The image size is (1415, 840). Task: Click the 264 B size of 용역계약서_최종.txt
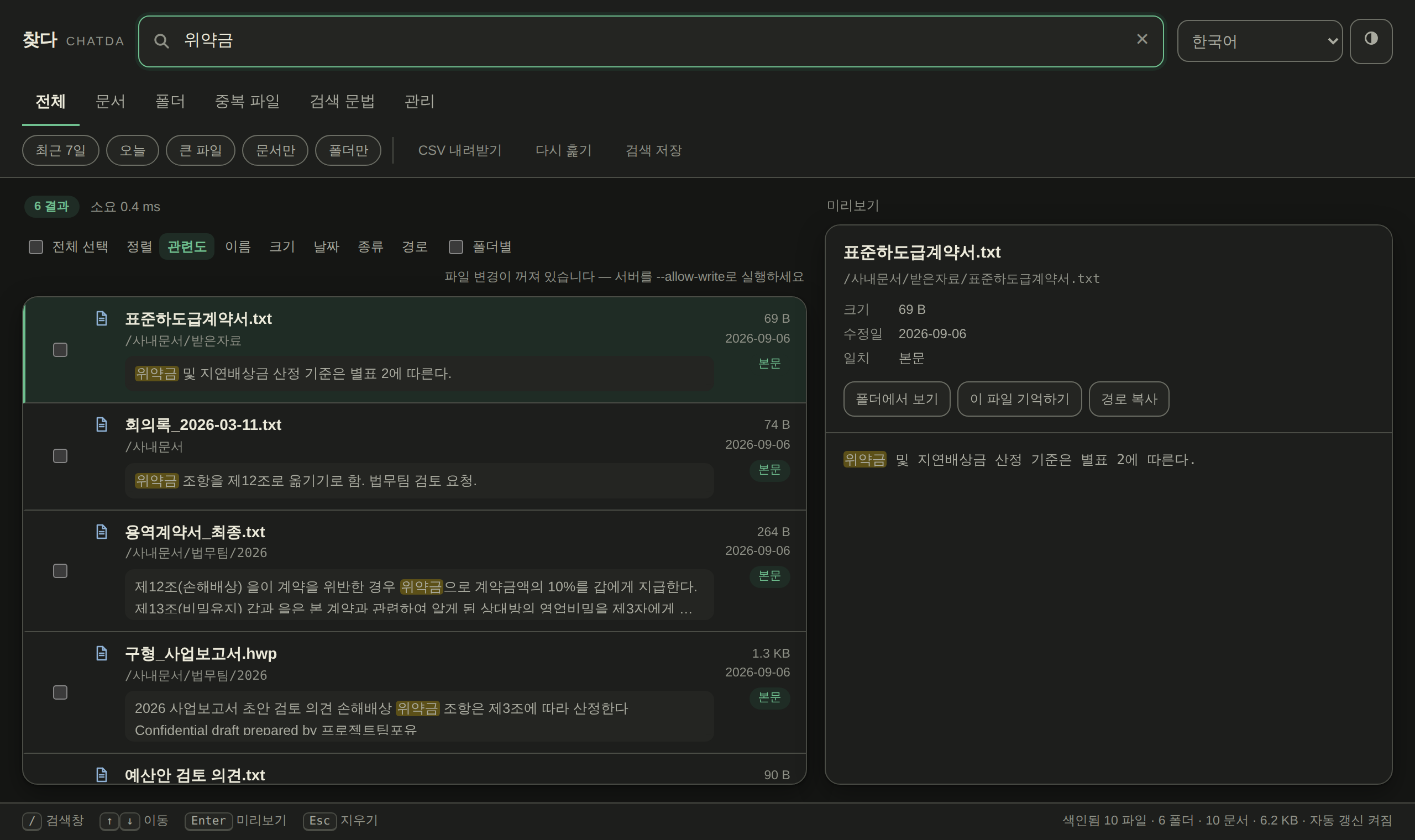(x=773, y=532)
